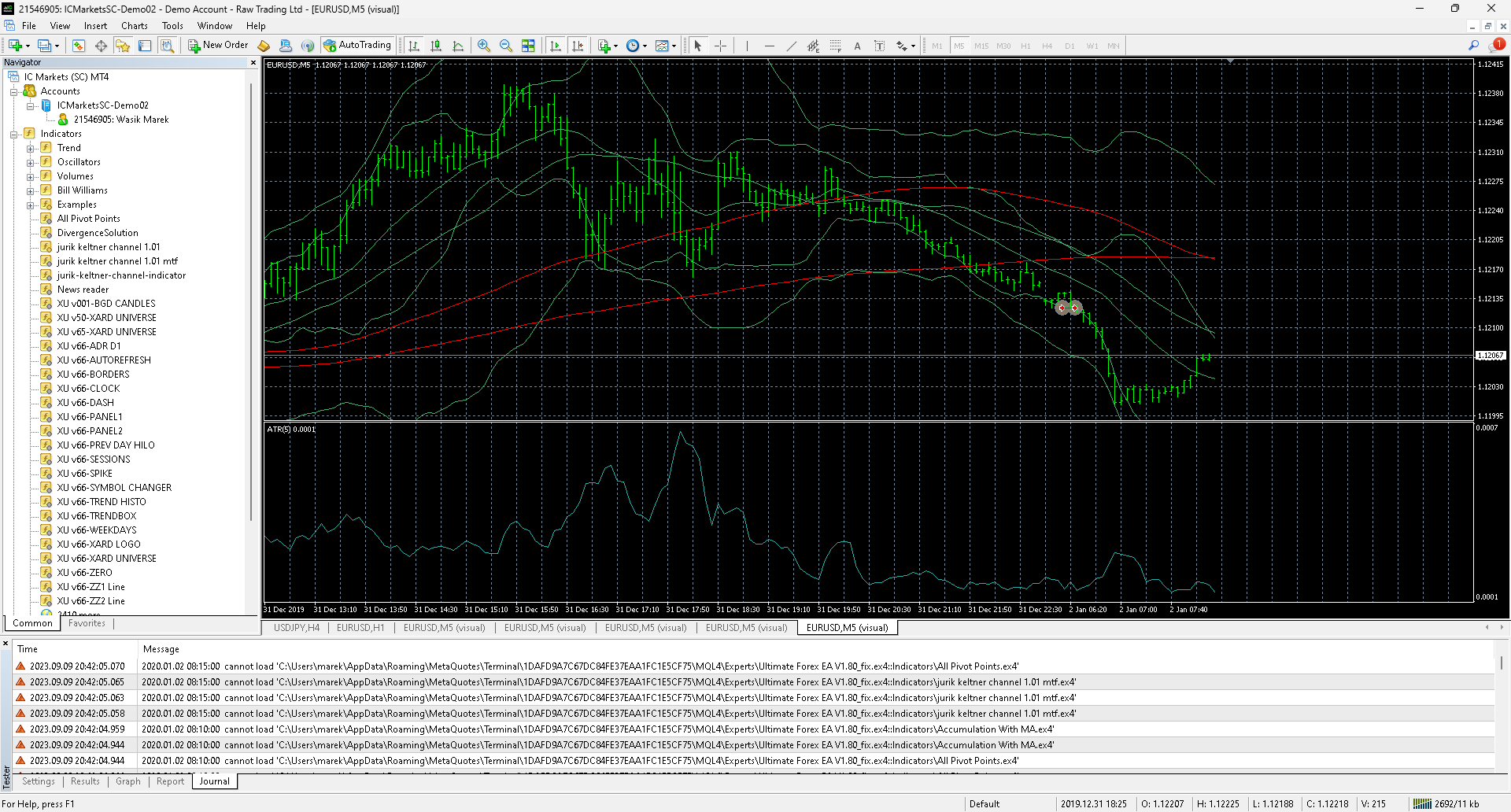Viewport: 1511px width, 812px height.
Task: Collapse the Accounts tree node
Action: [14, 92]
